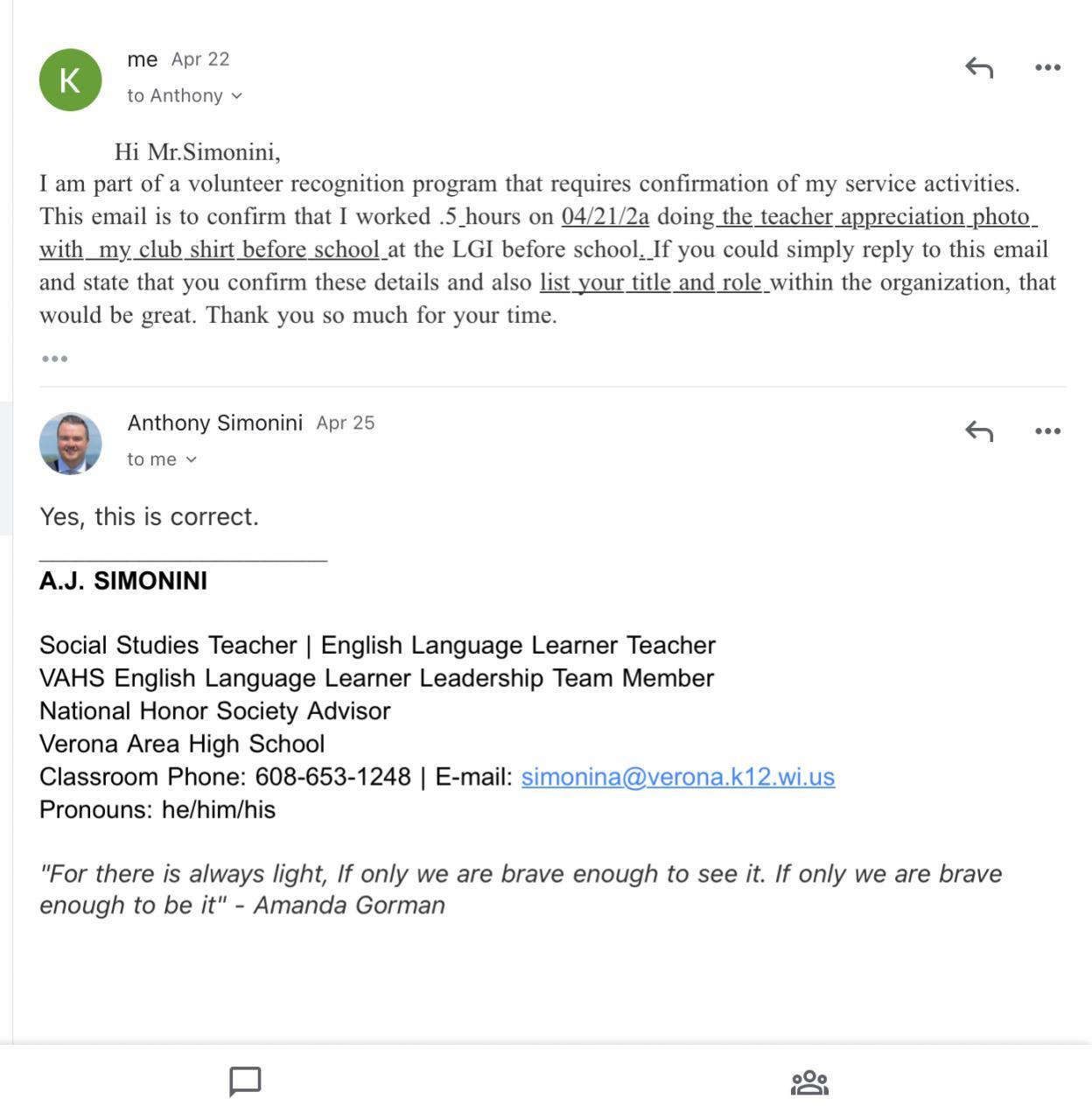Click the green K avatar icon
1092x1120 pixels.
click(x=70, y=80)
